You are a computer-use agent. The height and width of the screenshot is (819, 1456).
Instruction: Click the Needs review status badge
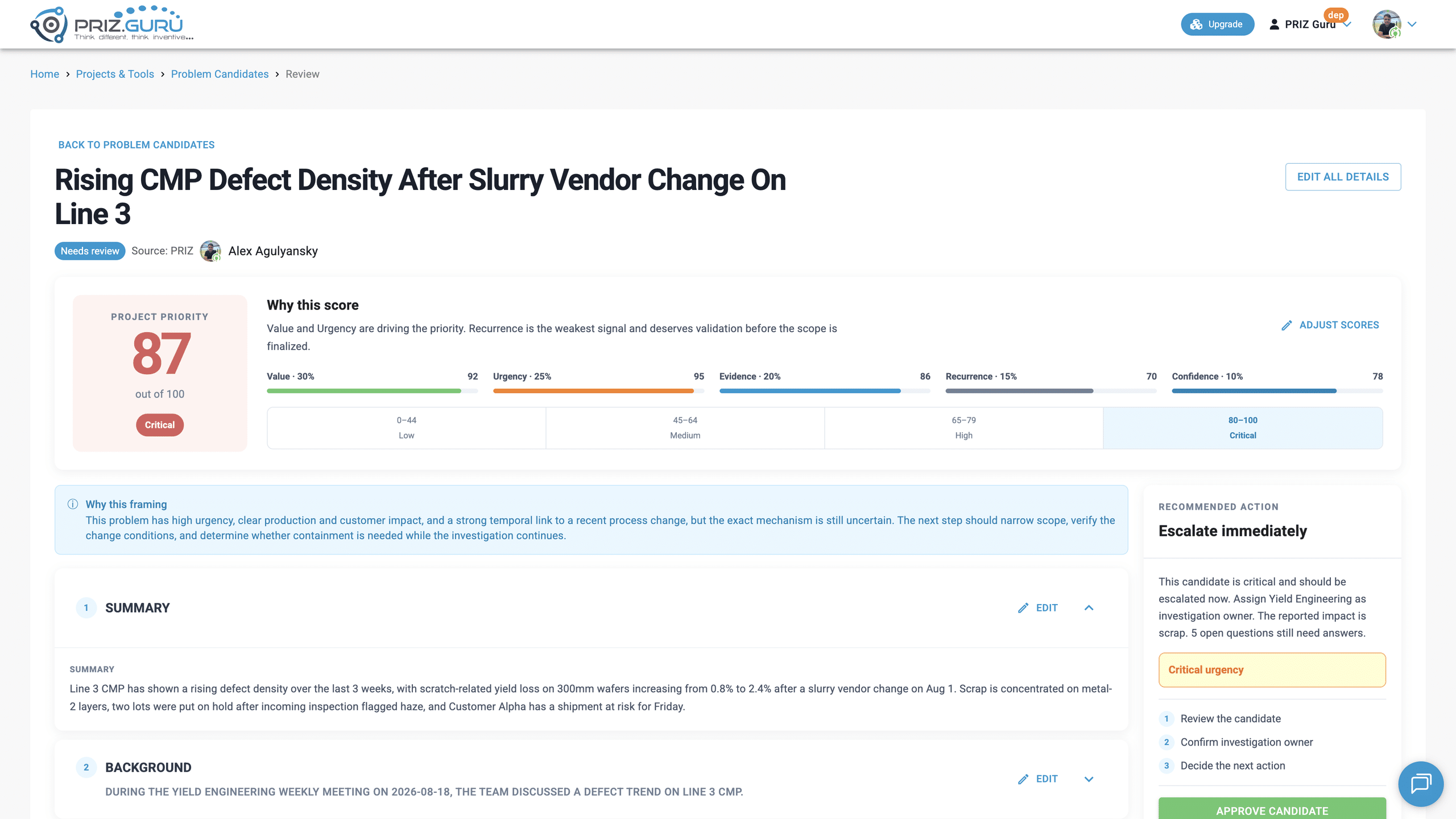click(x=90, y=251)
